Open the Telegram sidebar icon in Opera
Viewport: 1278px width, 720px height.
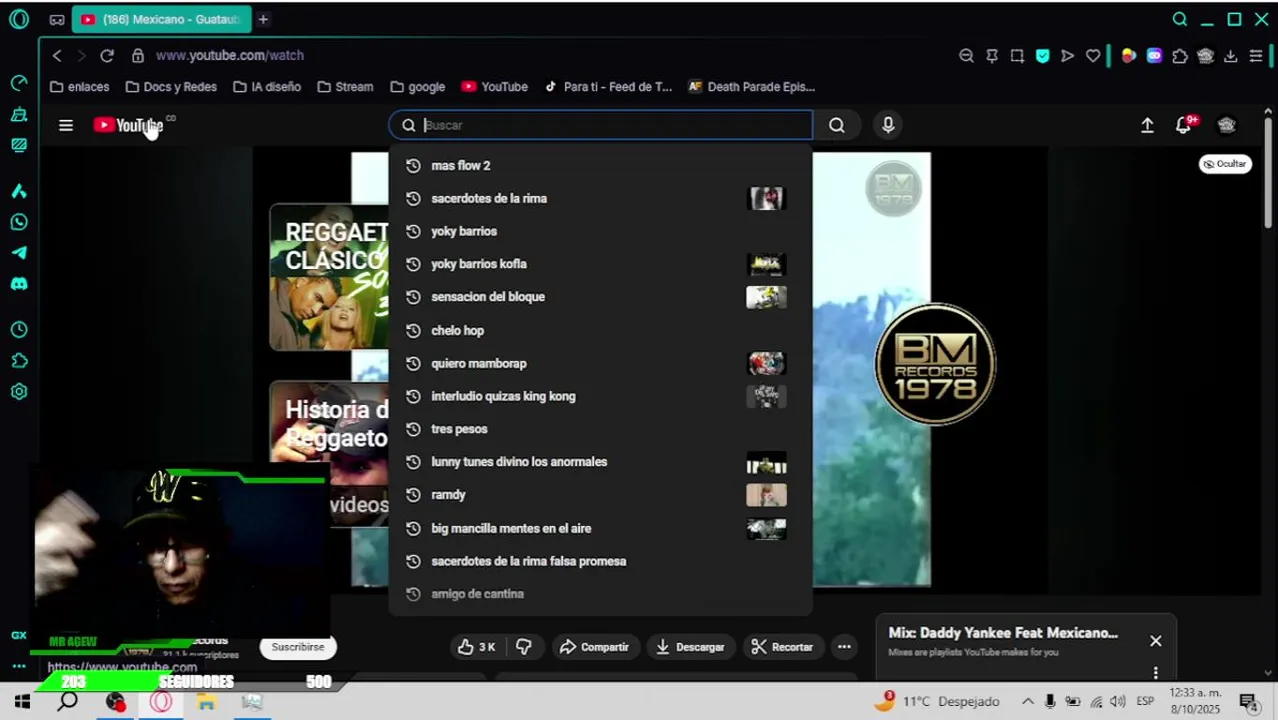point(19,253)
